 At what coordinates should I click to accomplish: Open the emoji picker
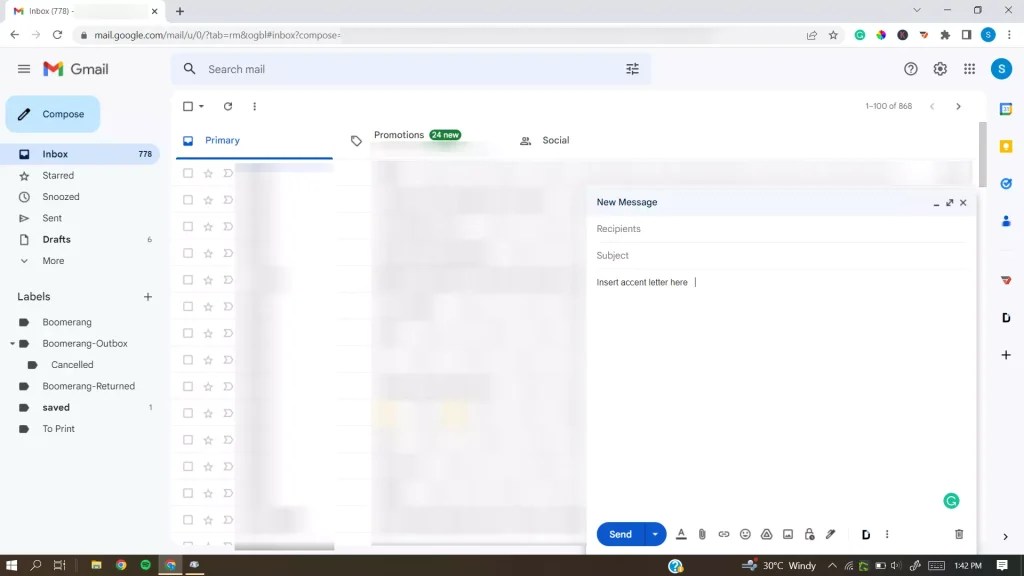click(x=745, y=534)
